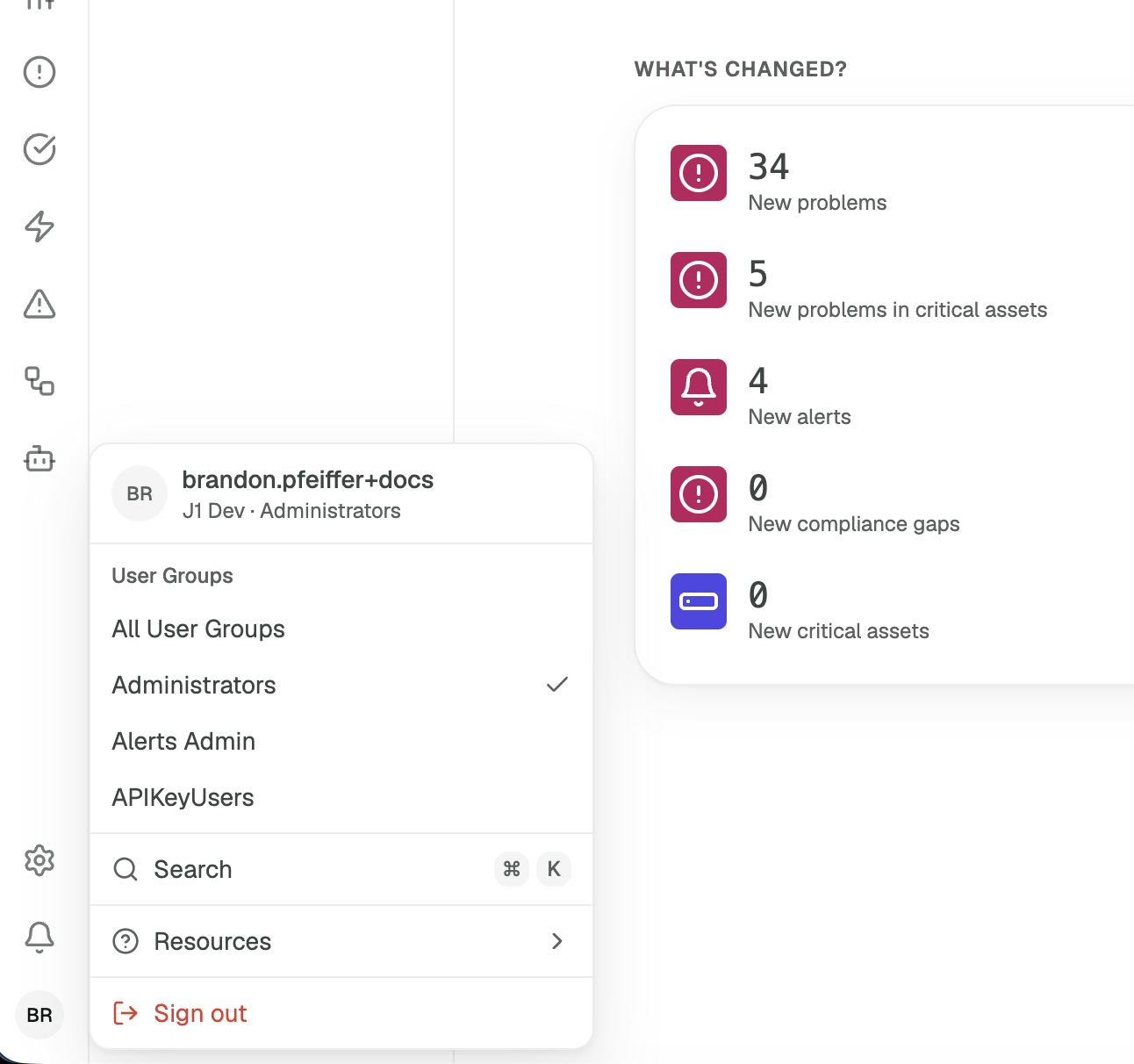Click the New alerts label
1134x1064 pixels.
click(x=800, y=417)
